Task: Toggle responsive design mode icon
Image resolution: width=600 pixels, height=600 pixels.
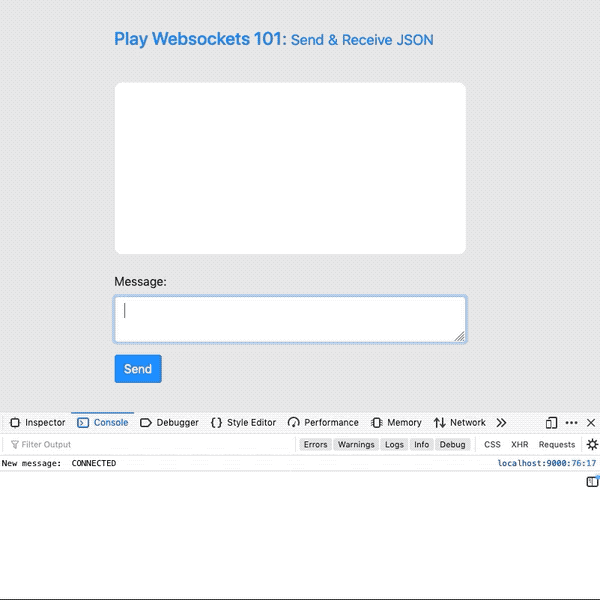Action: (x=551, y=422)
